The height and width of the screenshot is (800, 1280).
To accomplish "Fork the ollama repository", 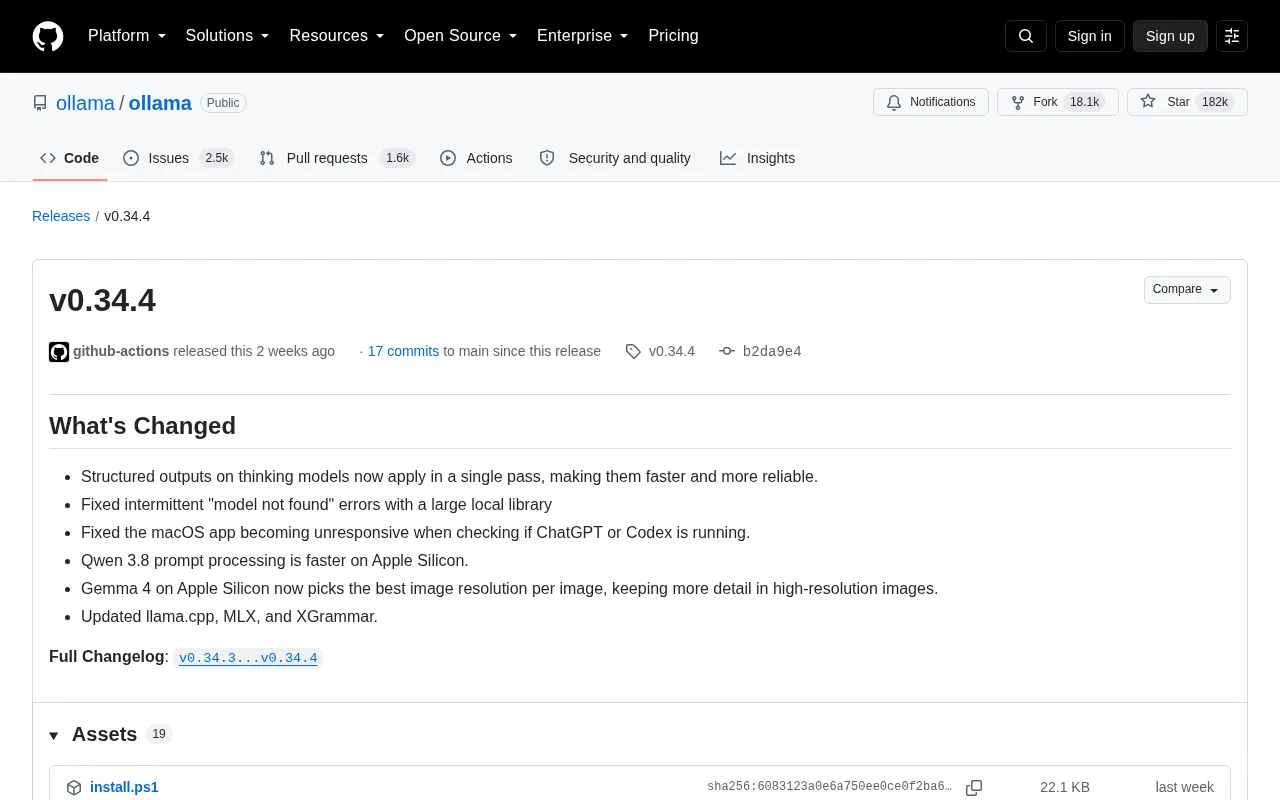I will coord(1058,102).
